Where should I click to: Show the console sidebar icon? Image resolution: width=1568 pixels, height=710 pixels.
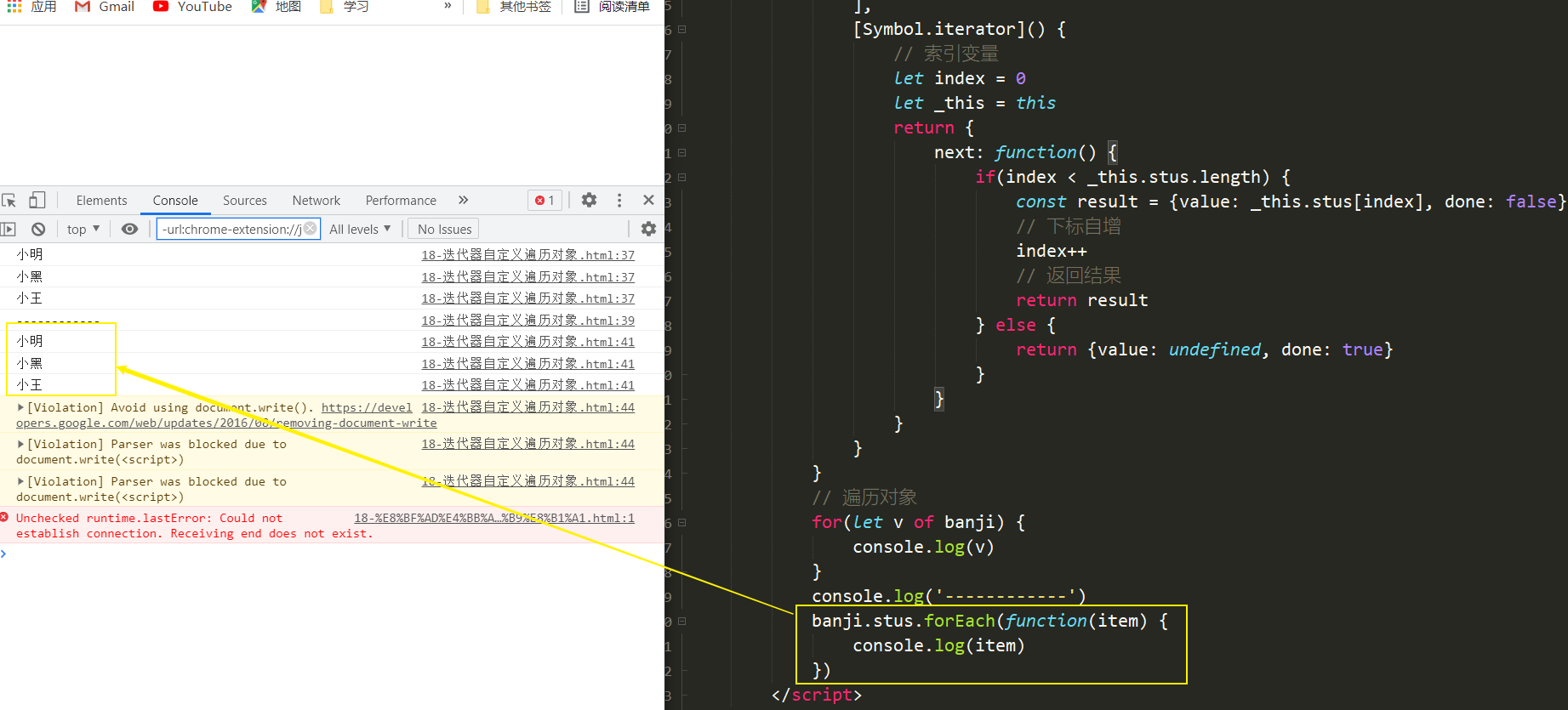click(9, 229)
